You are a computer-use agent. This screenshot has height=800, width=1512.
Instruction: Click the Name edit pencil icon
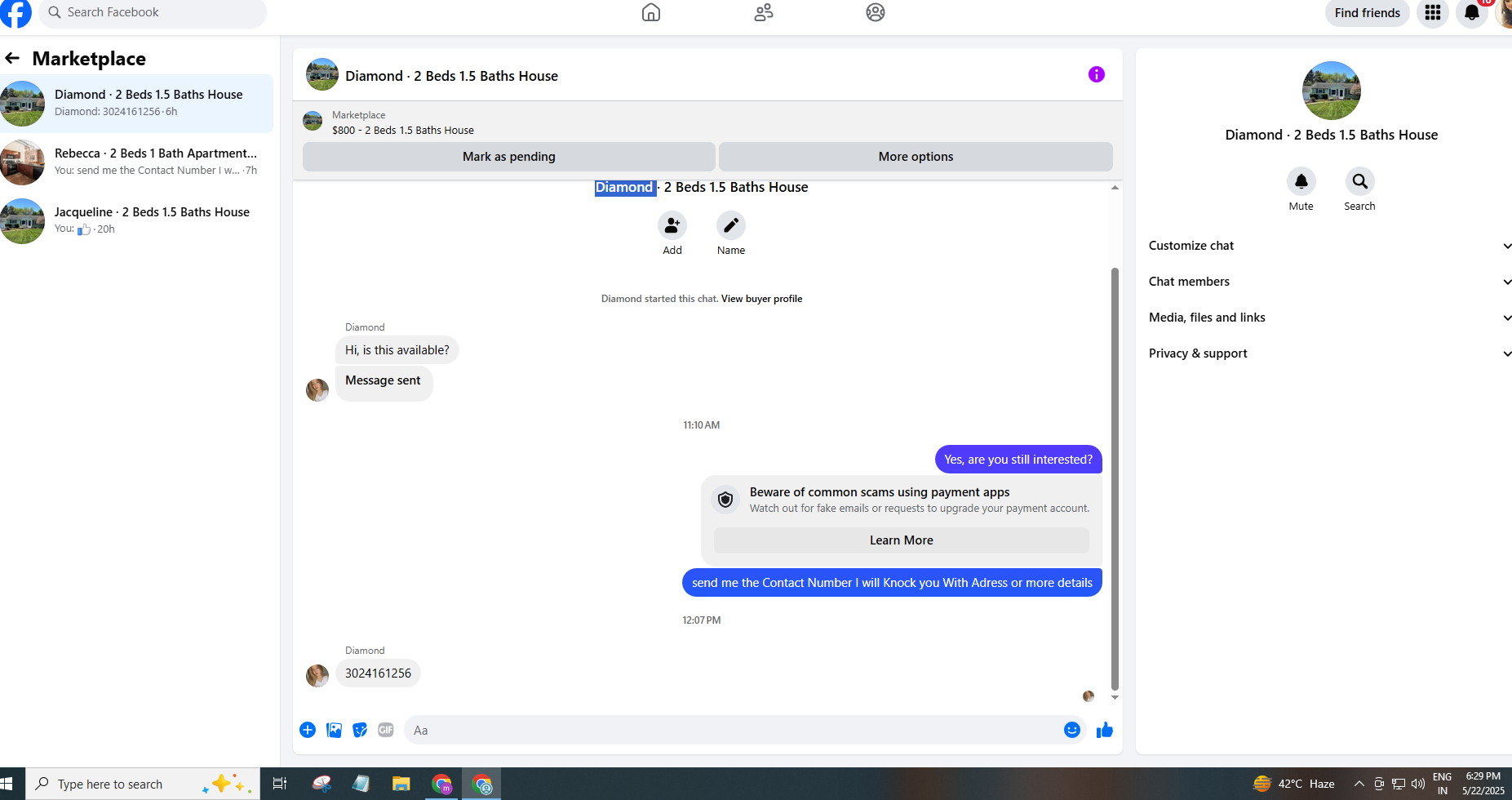point(731,225)
